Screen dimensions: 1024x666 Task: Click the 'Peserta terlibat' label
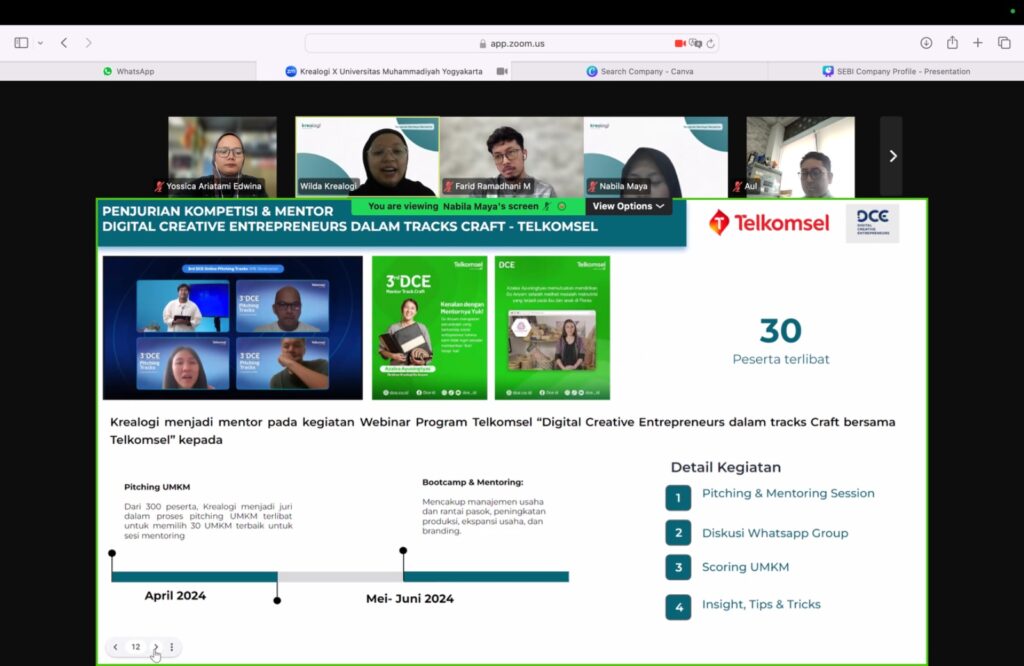780,359
